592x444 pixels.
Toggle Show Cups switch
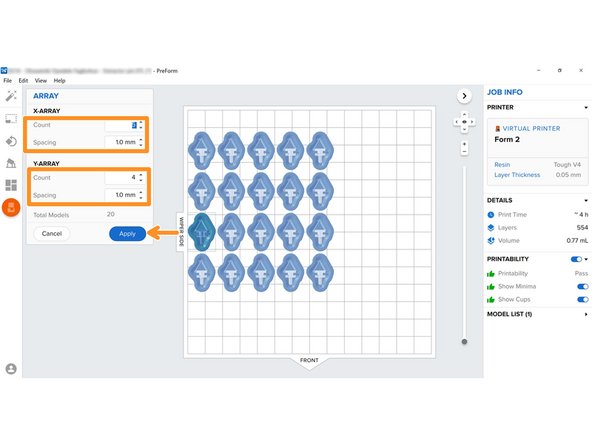[x=583, y=299]
